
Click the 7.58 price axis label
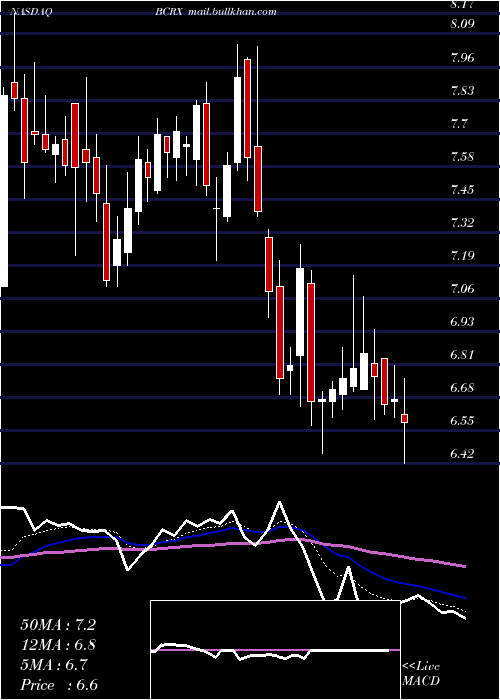click(464, 157)
